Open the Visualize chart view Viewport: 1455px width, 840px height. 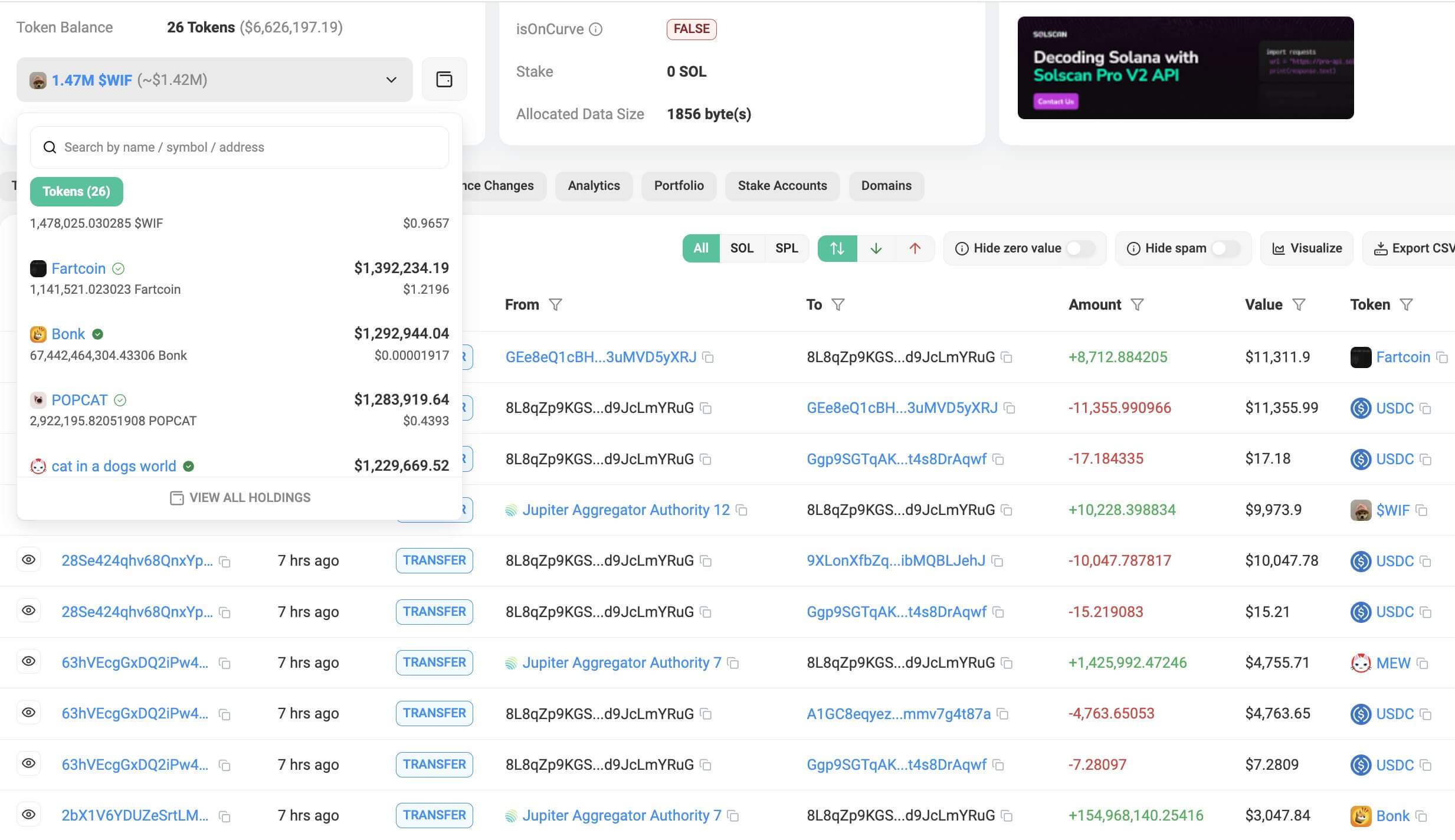[1307, 248]
